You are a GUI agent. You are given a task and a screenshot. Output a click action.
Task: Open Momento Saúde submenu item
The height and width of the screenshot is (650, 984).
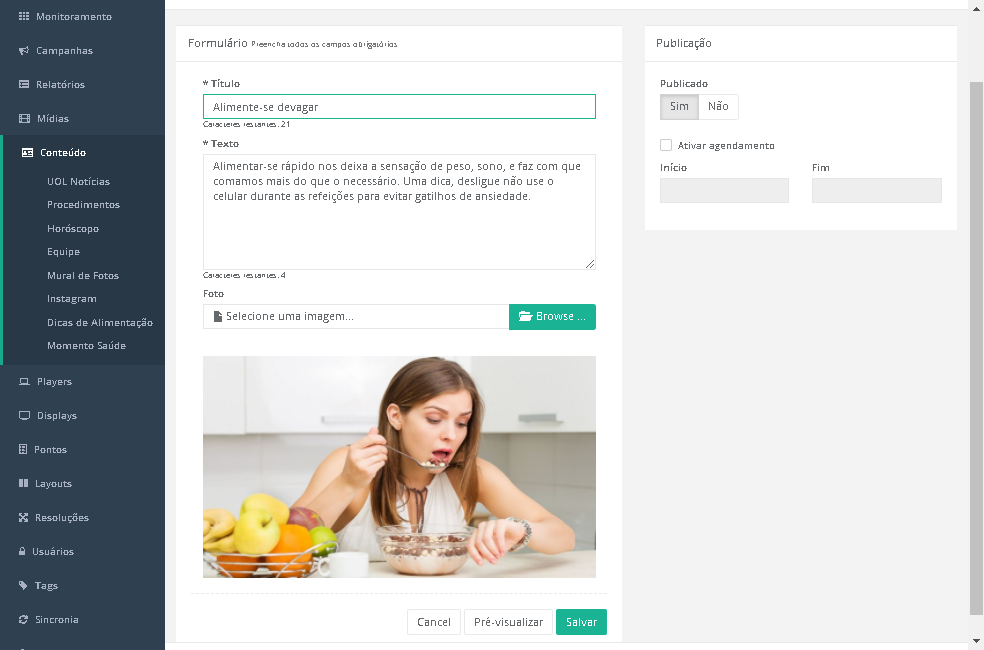pos(87,346)
